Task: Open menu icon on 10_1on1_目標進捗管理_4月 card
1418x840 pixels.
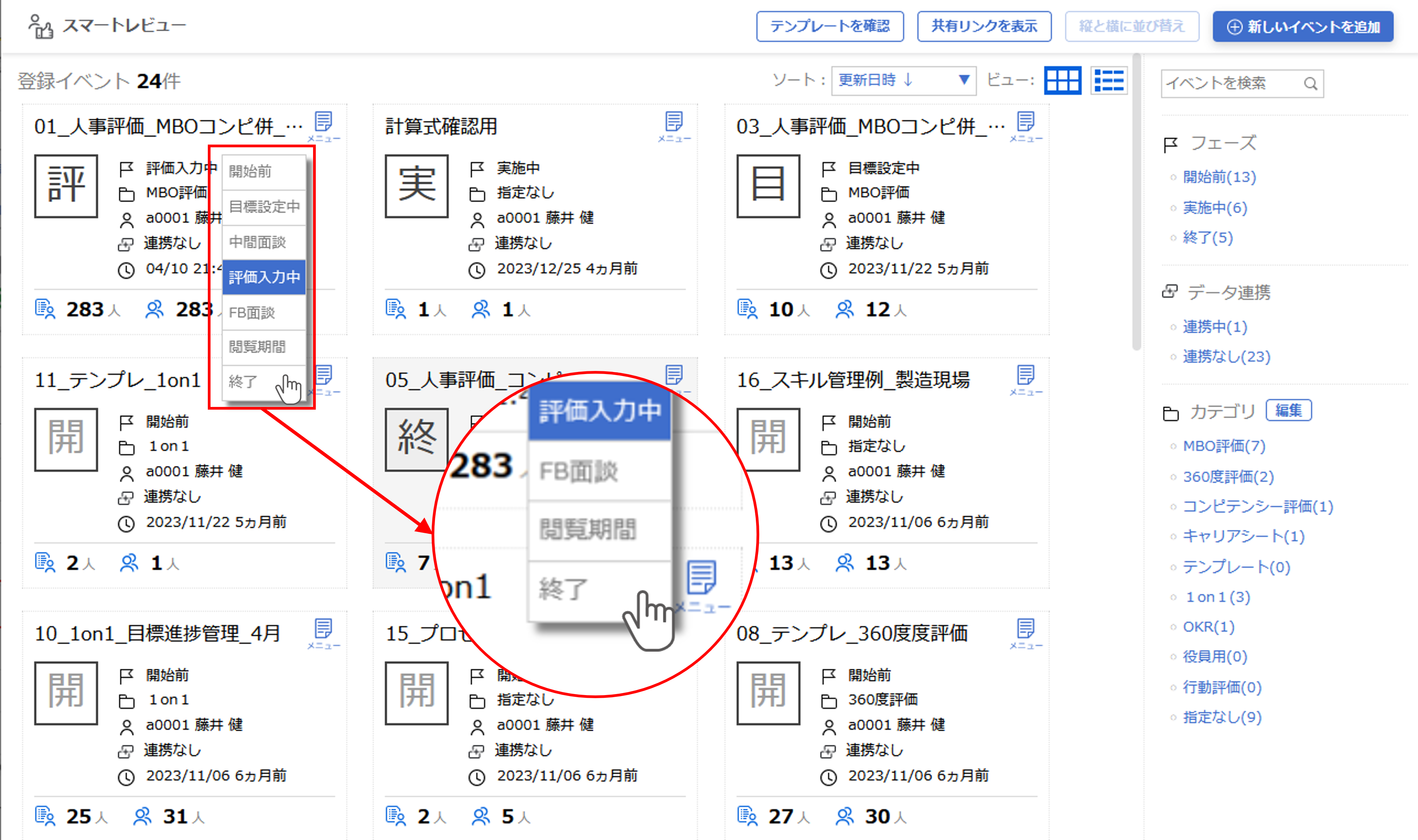Action: pos(323,633)
